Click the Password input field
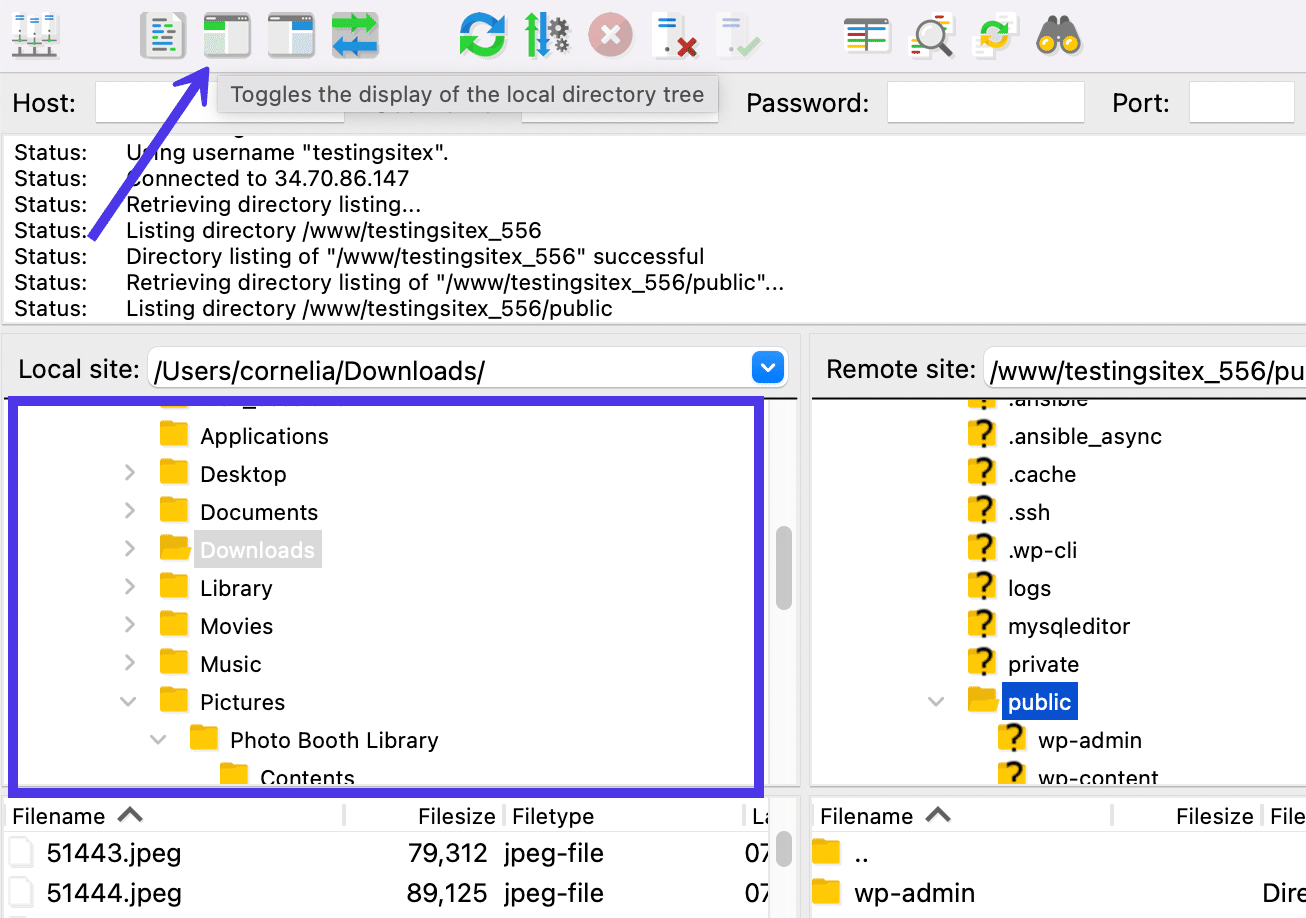Viewport: 1306px width, 918px height. click(985, 101)
